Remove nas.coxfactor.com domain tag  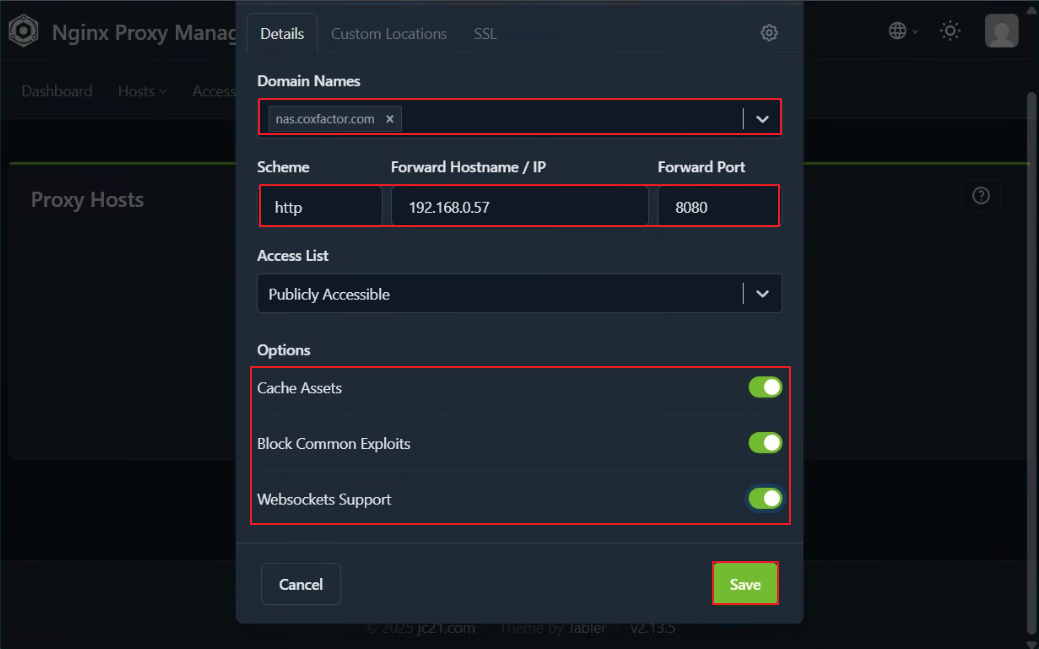click(390, 119)
